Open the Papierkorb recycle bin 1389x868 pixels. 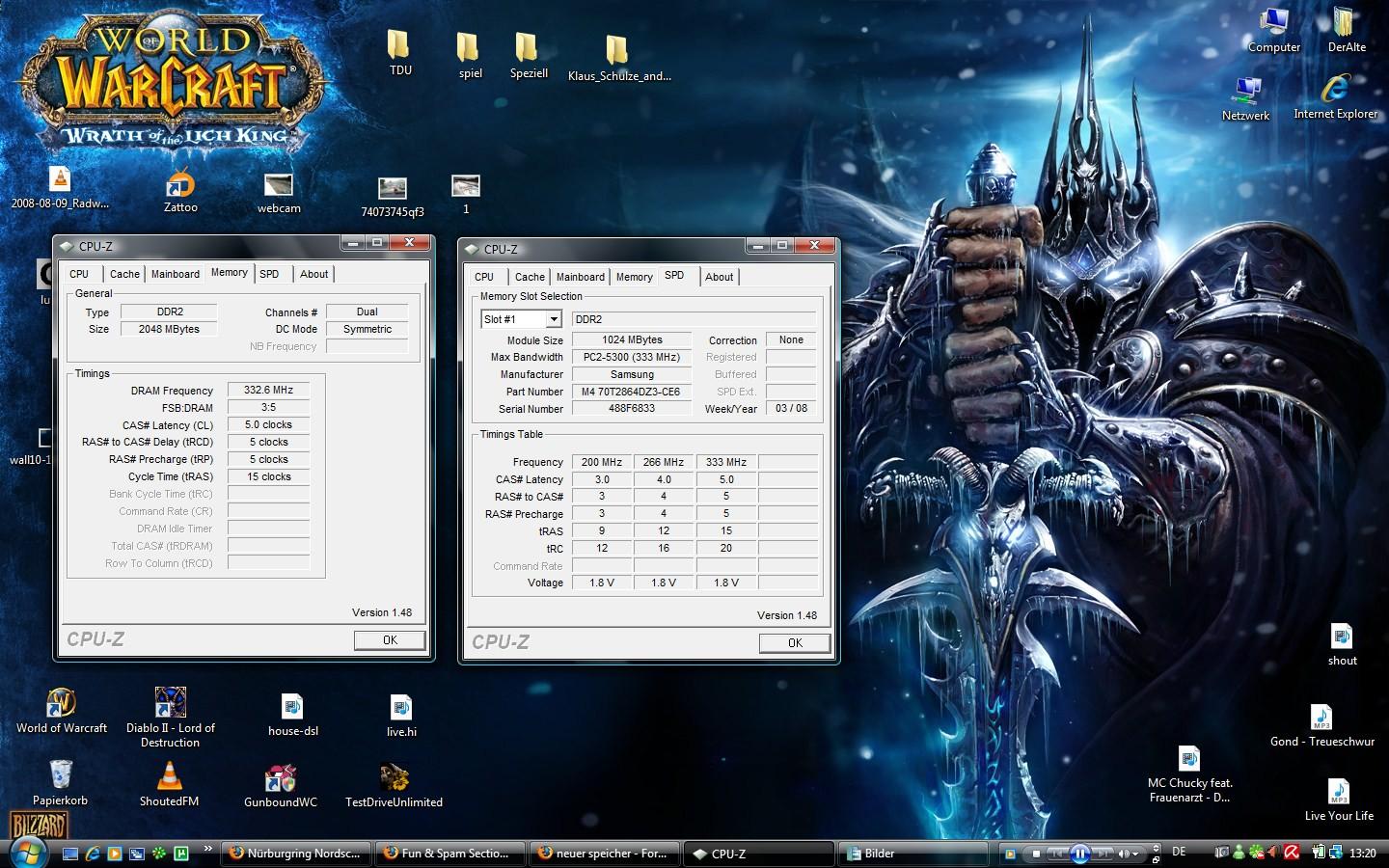(x=60, y=783)
